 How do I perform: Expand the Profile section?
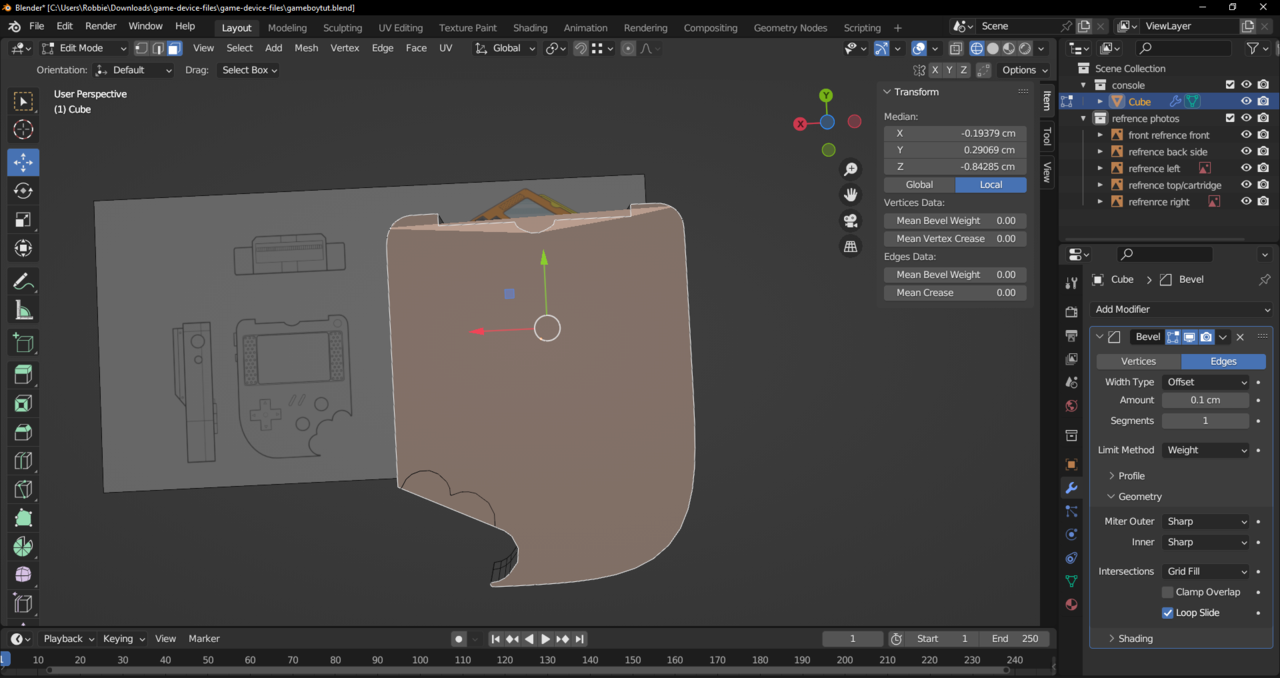pos(1131,476)
